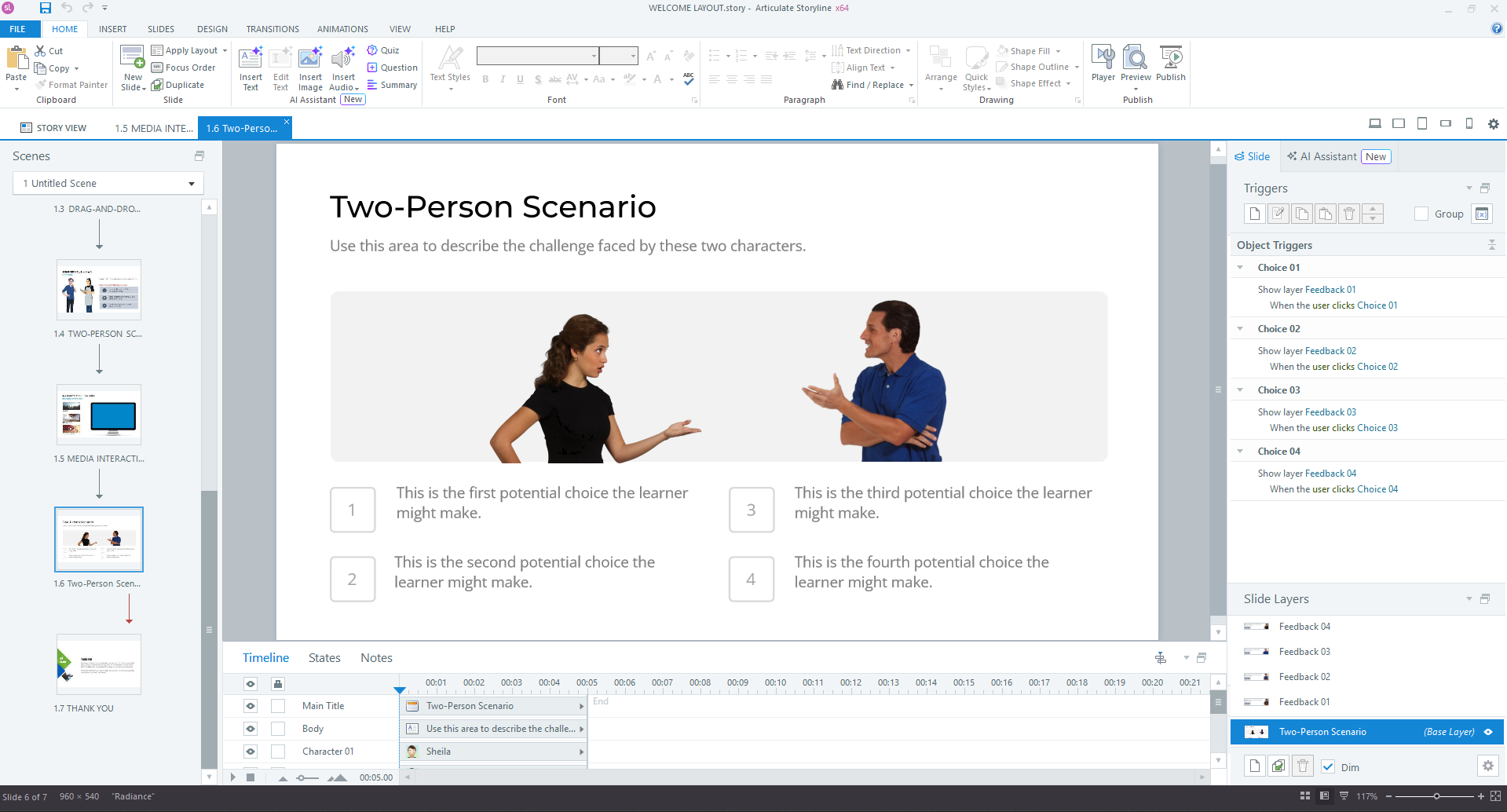Collapse the Choice 01 trigger group
This screenshot has width=1507, height=812.
point(1240,268)
